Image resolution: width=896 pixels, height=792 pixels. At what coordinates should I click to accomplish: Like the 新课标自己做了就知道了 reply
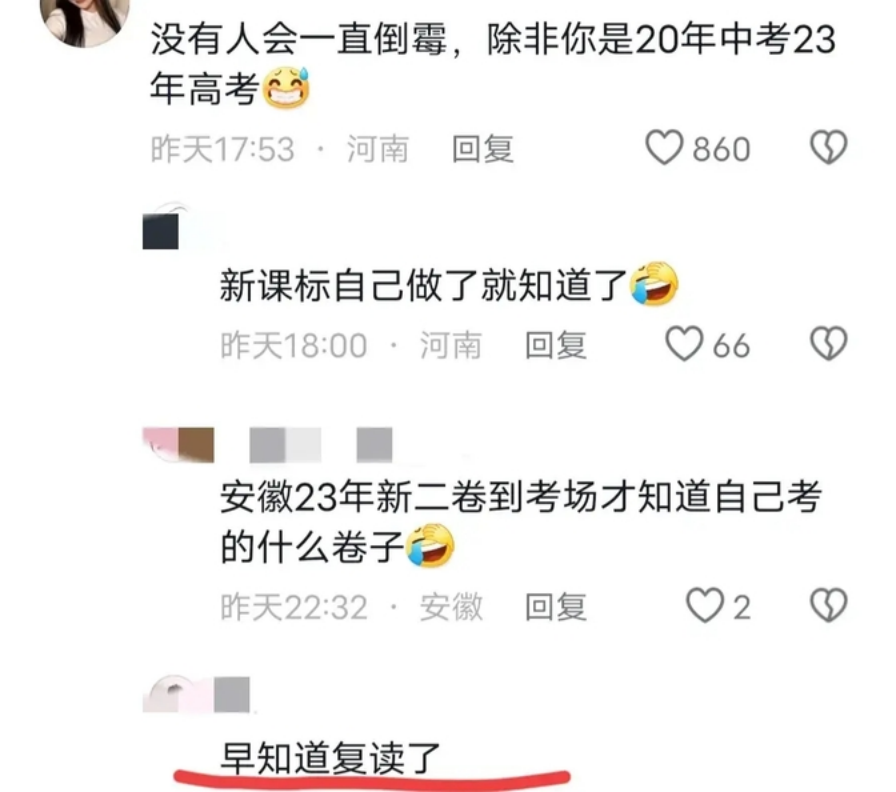pyautogui.click(x=684, y=343)
